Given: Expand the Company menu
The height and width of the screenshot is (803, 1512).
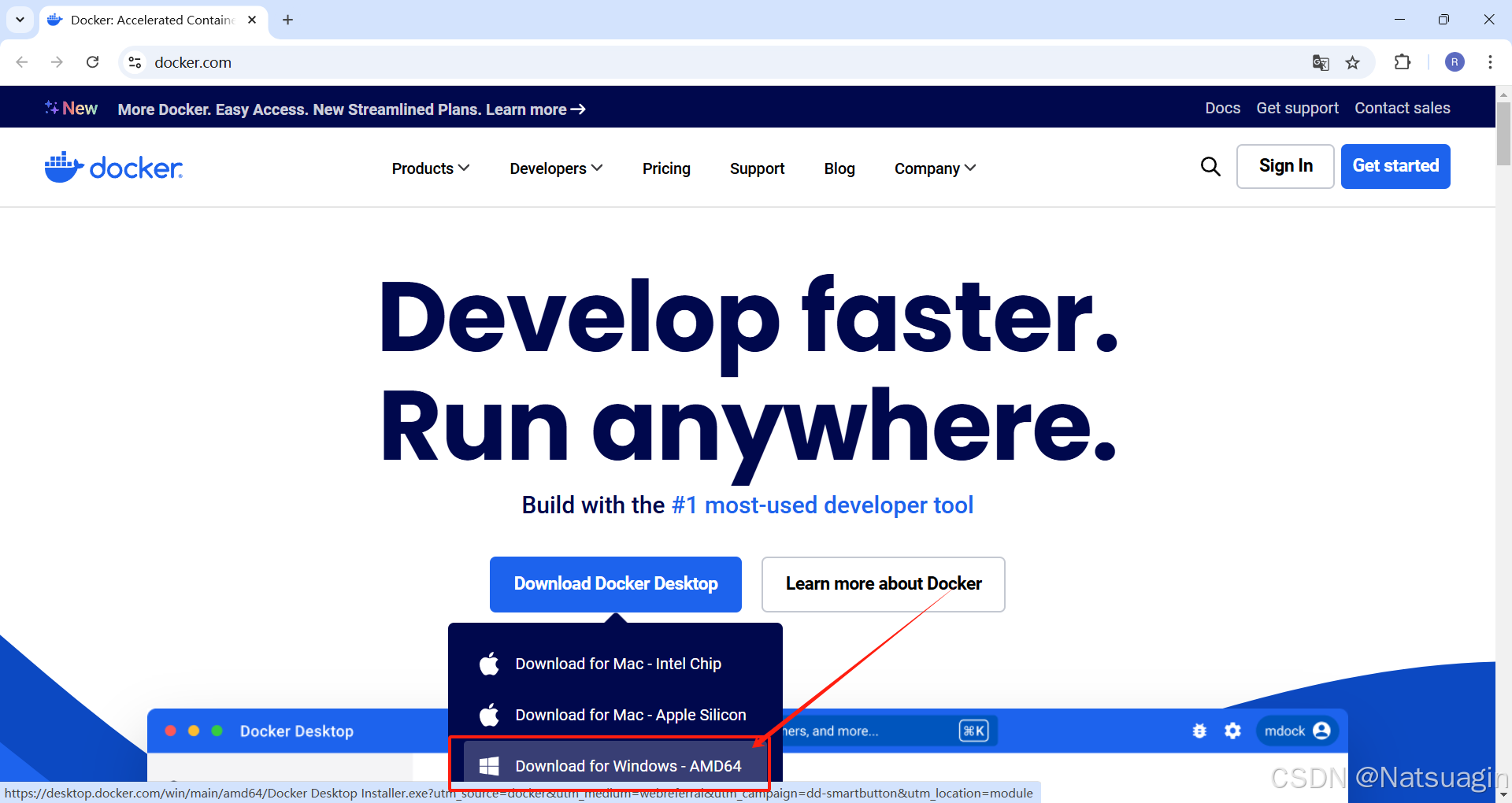Looking at the screenshot, I should pos(935,168).
